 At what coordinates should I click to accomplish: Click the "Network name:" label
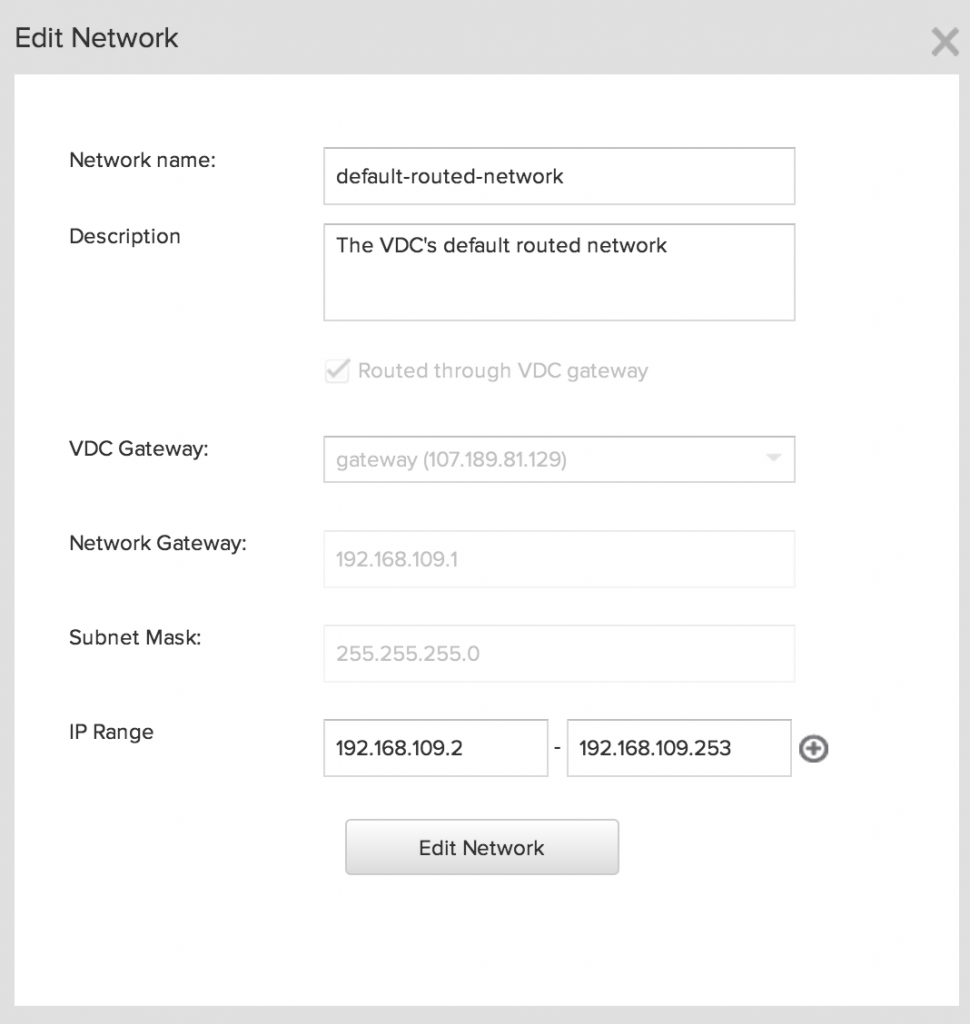coord(142,160)
